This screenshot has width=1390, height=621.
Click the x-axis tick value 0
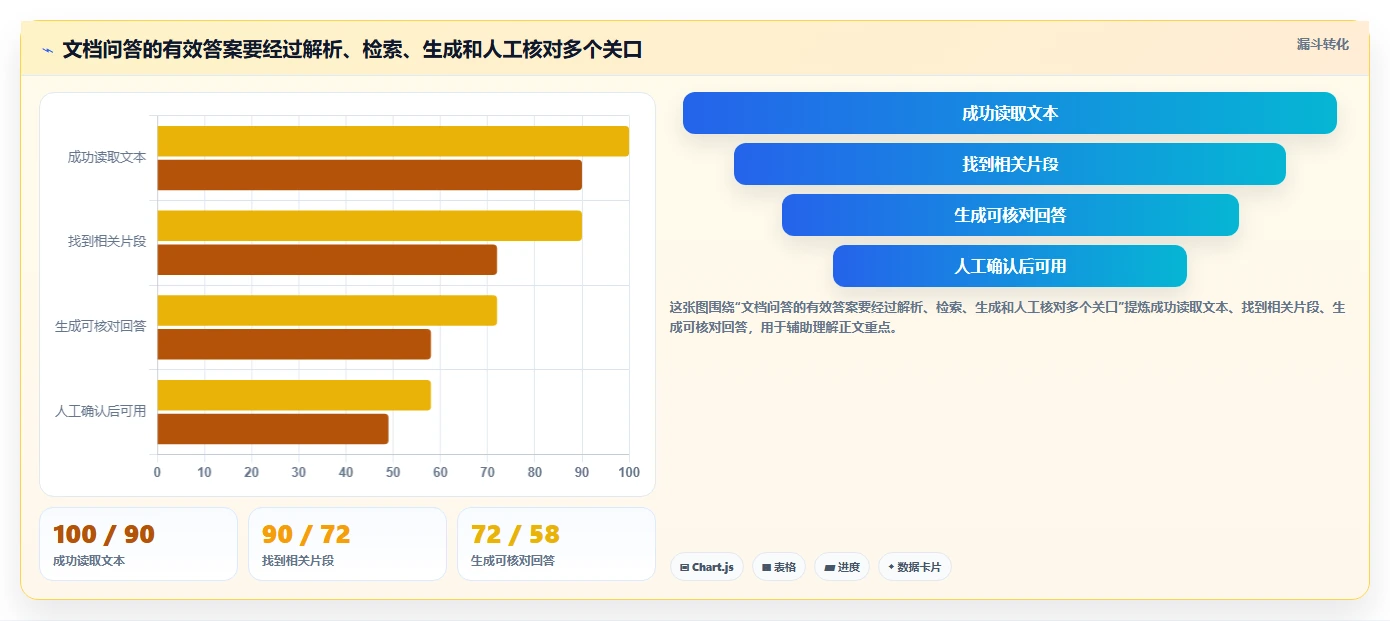157,473
